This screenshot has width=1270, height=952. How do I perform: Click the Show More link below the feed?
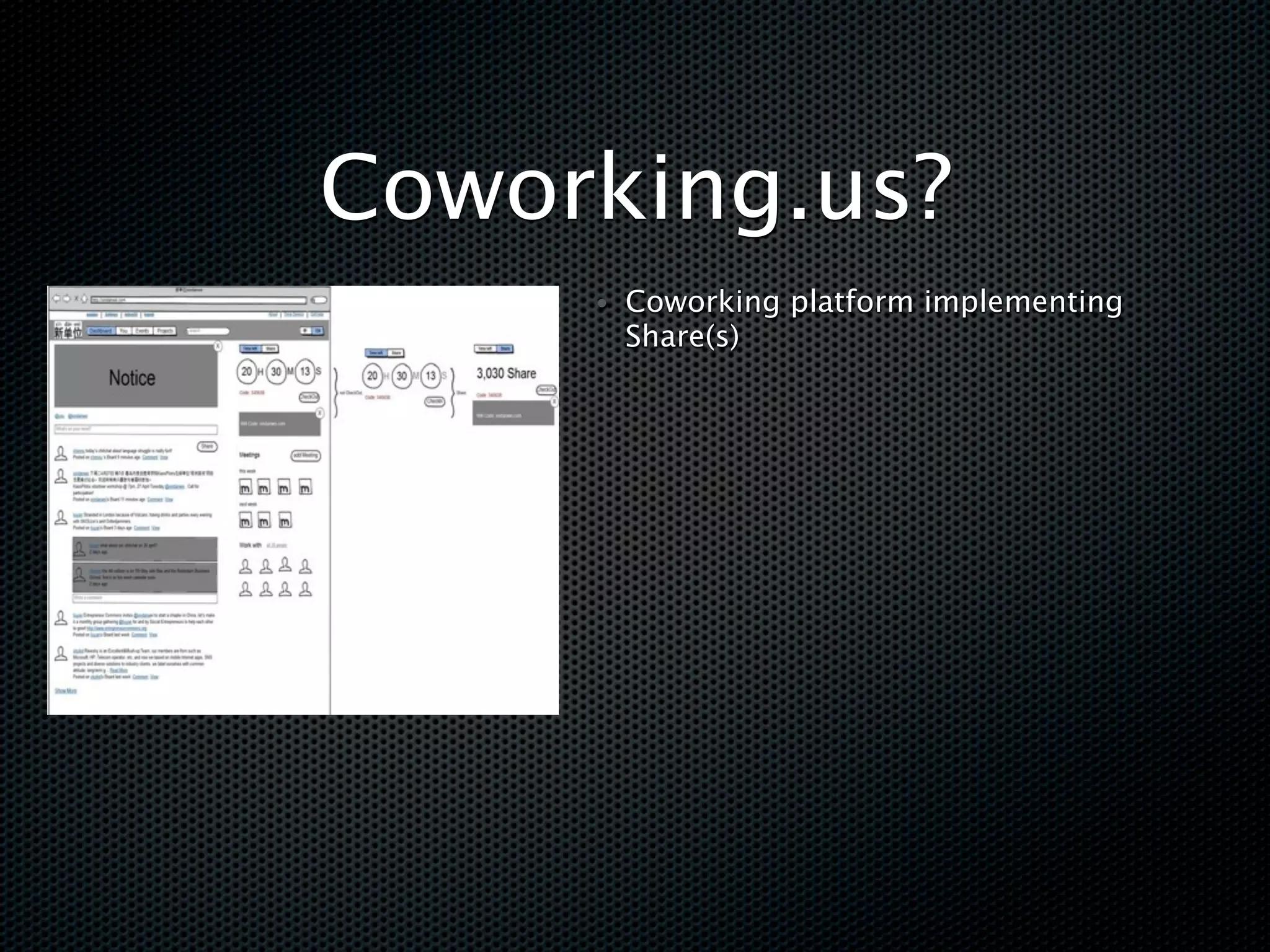pyautogui.click(x=66, y=691)
